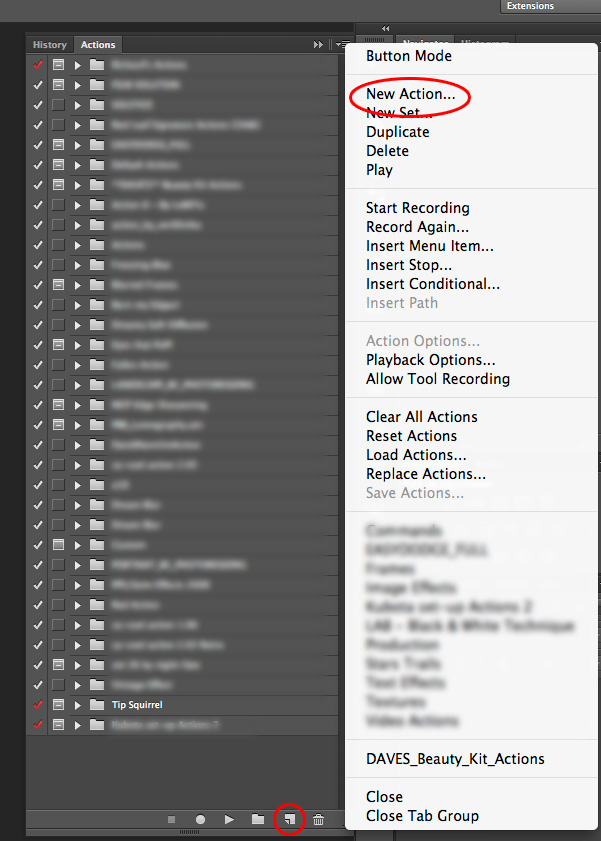This screenshot has height=841, width=601.
Task: Choose New Action... in the menu
Action: click(x=411, y=94)
